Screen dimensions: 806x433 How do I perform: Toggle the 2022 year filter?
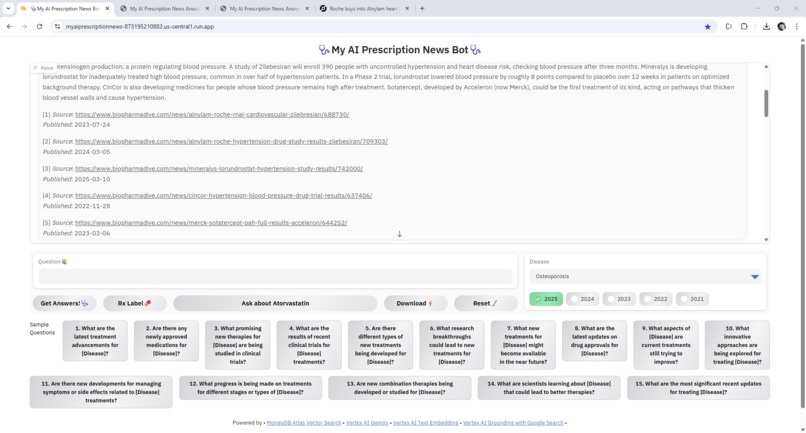[655, 299]
